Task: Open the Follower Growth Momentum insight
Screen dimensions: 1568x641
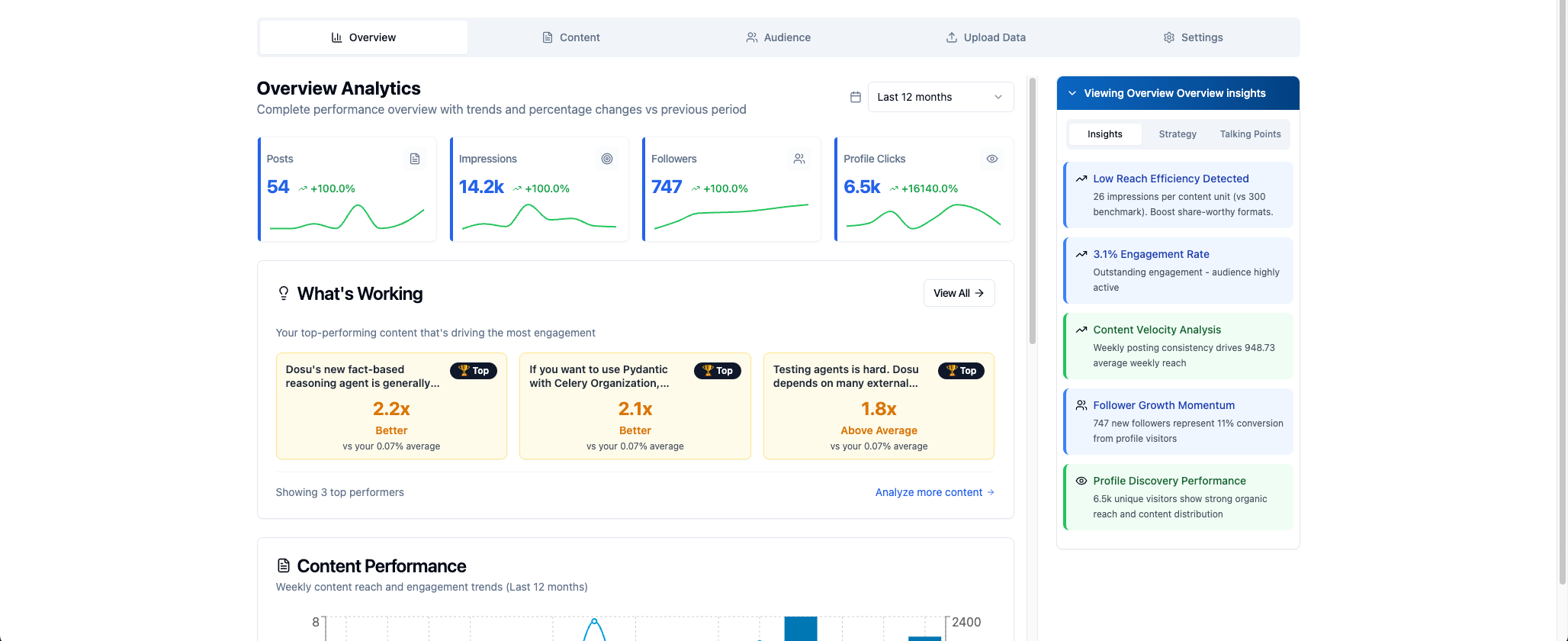Action: pos(1178,421)
